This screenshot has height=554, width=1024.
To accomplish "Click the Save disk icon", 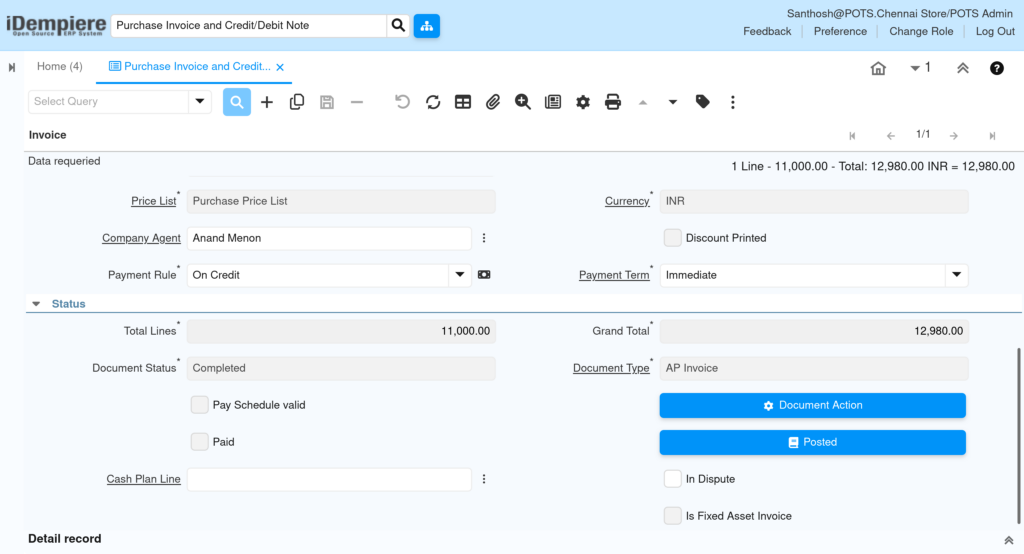I will click(327, 102).
